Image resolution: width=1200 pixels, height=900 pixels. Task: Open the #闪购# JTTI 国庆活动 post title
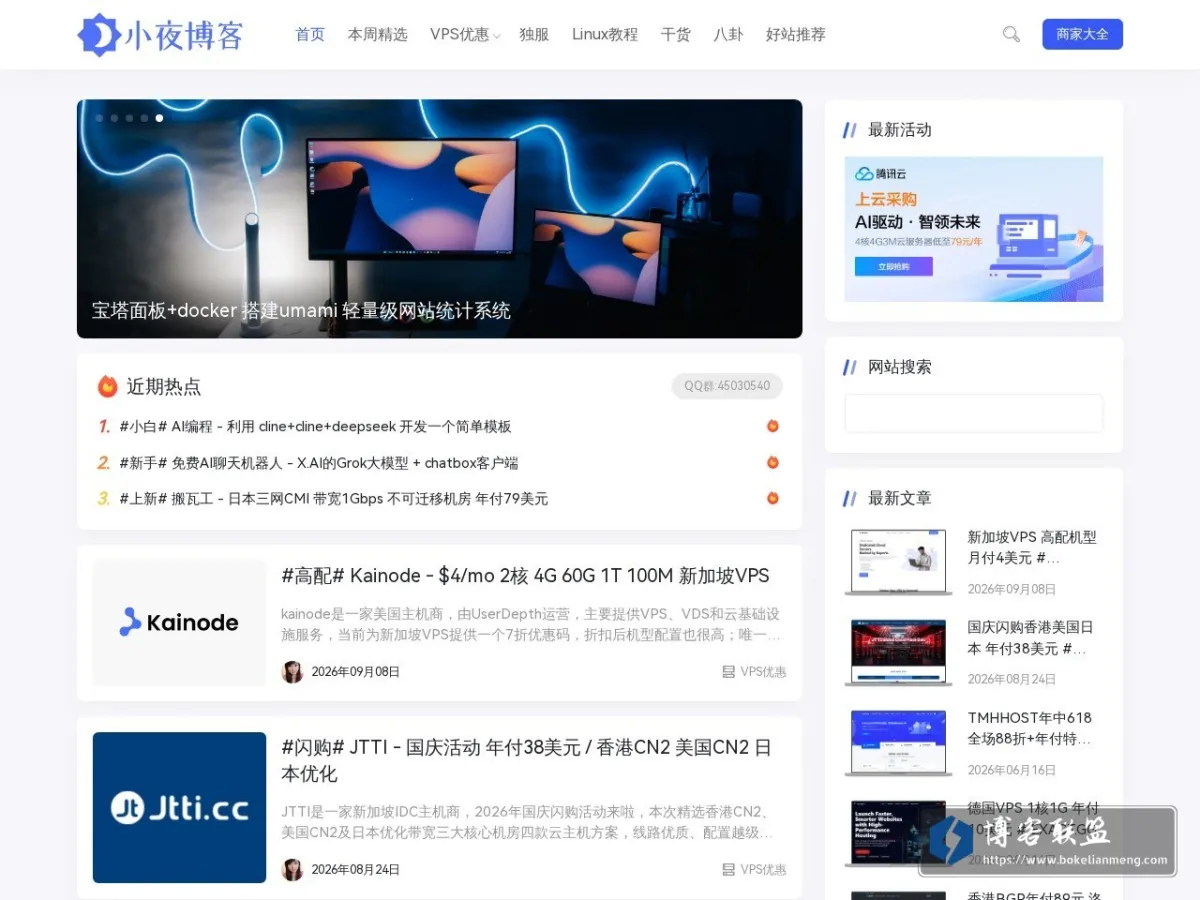tap(526, 760)
